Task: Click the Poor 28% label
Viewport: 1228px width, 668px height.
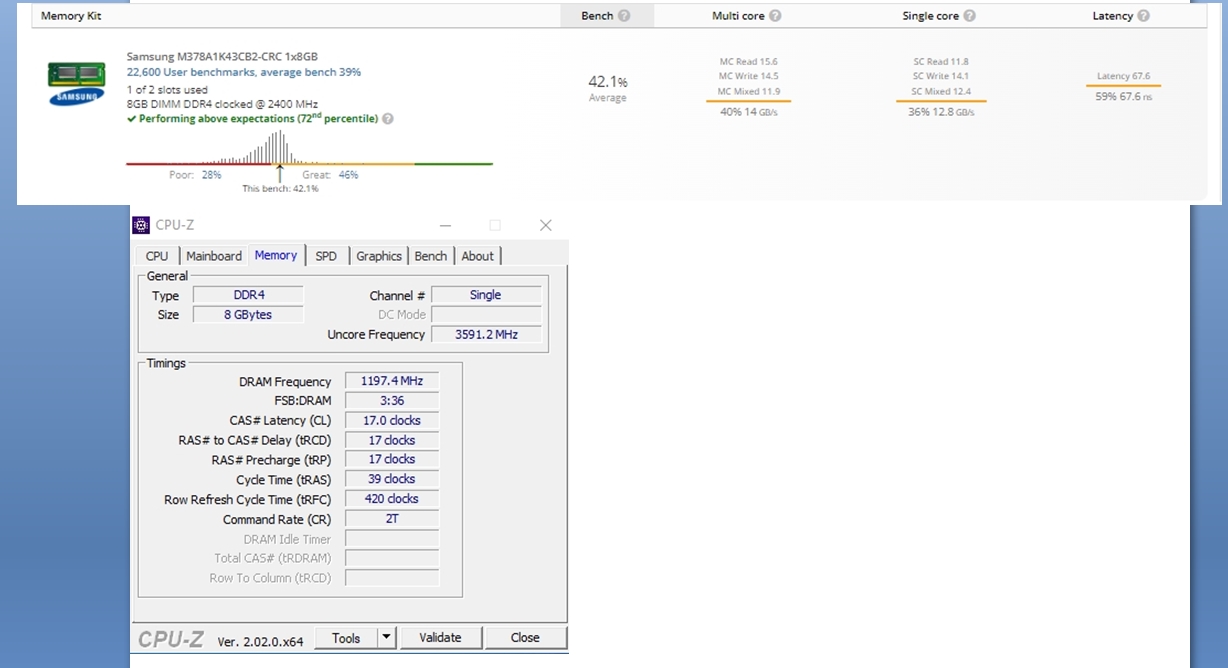Action: (x=195, y=175)
